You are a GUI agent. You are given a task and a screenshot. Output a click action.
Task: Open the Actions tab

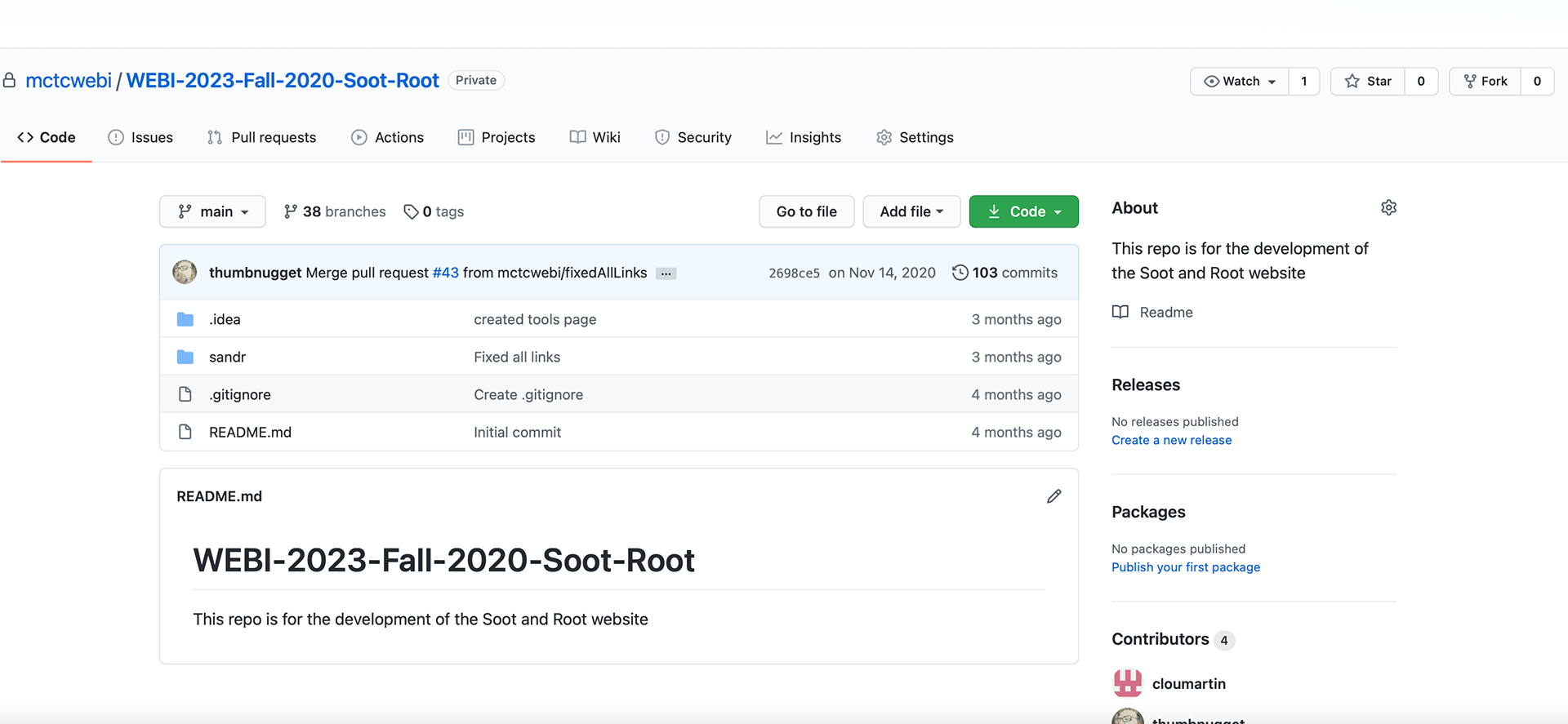387,137
